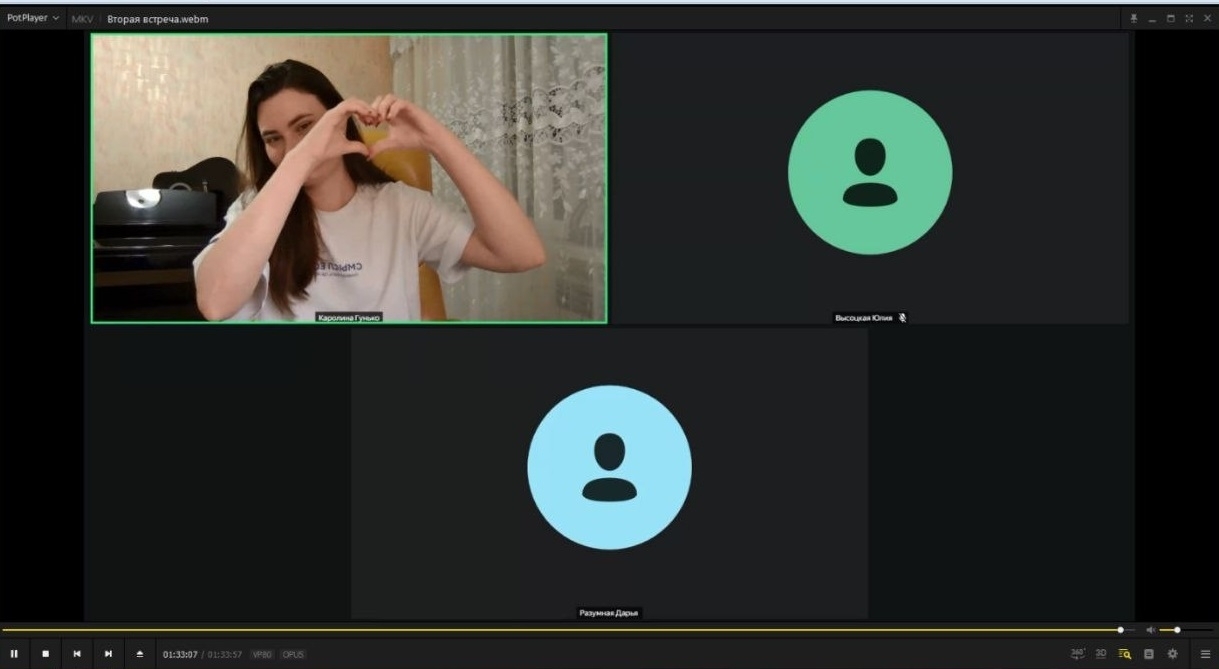Click the MKV format label
This screenshot has width=1219, height=669.
[81, 19]
